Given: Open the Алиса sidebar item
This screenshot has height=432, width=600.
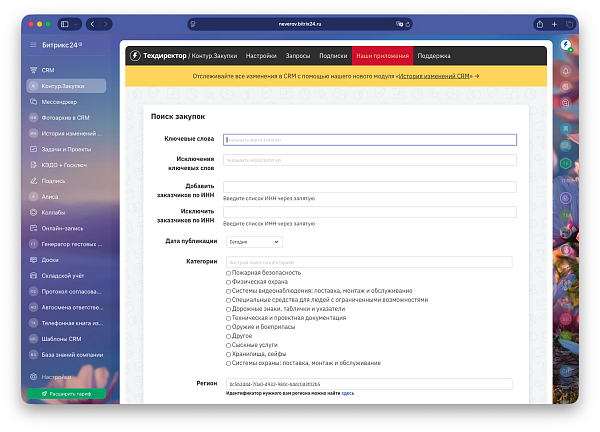Looking at the screenshot, I should pos(50,197).
